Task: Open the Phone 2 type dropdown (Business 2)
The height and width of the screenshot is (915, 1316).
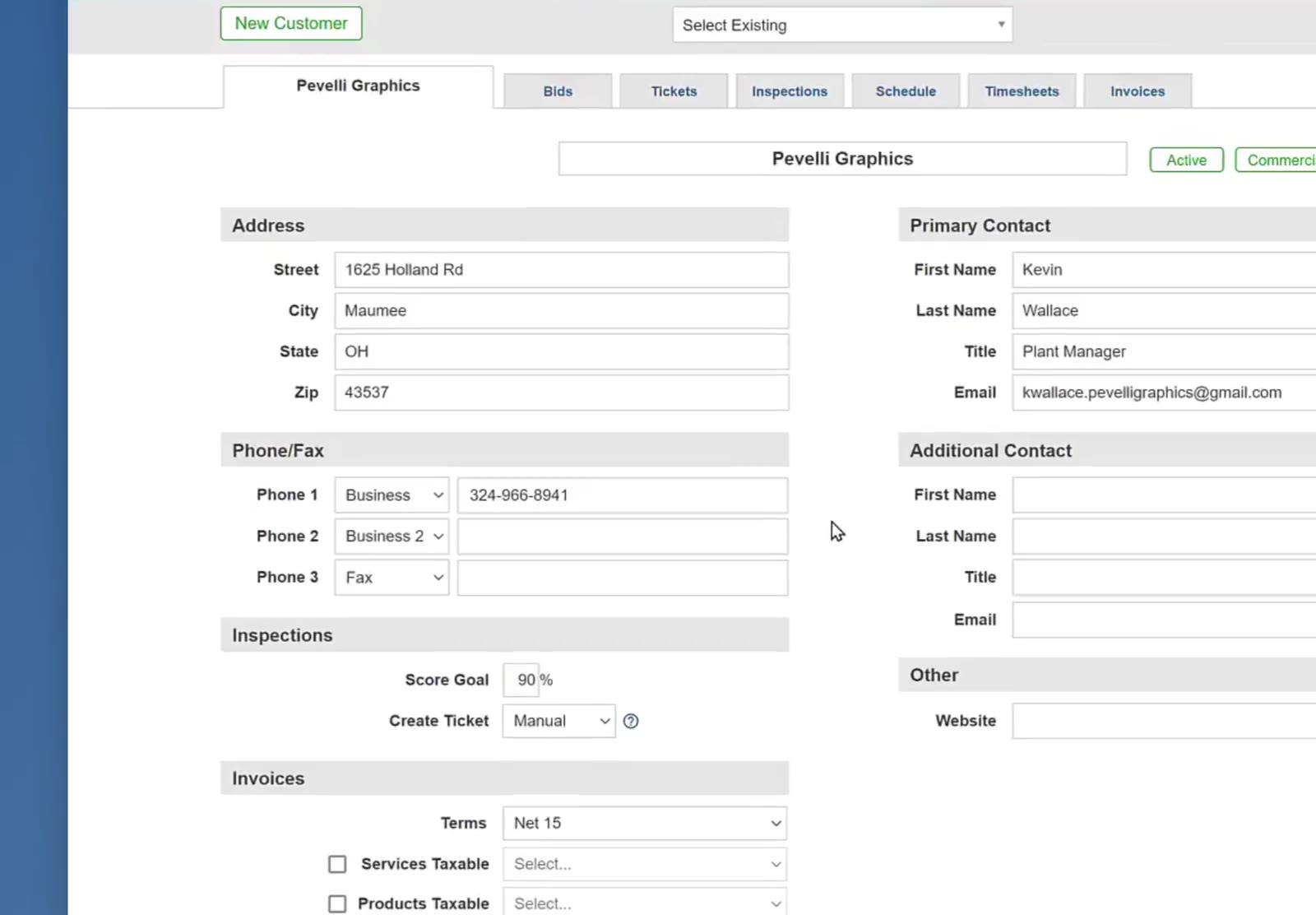Action: click(392, 536)
